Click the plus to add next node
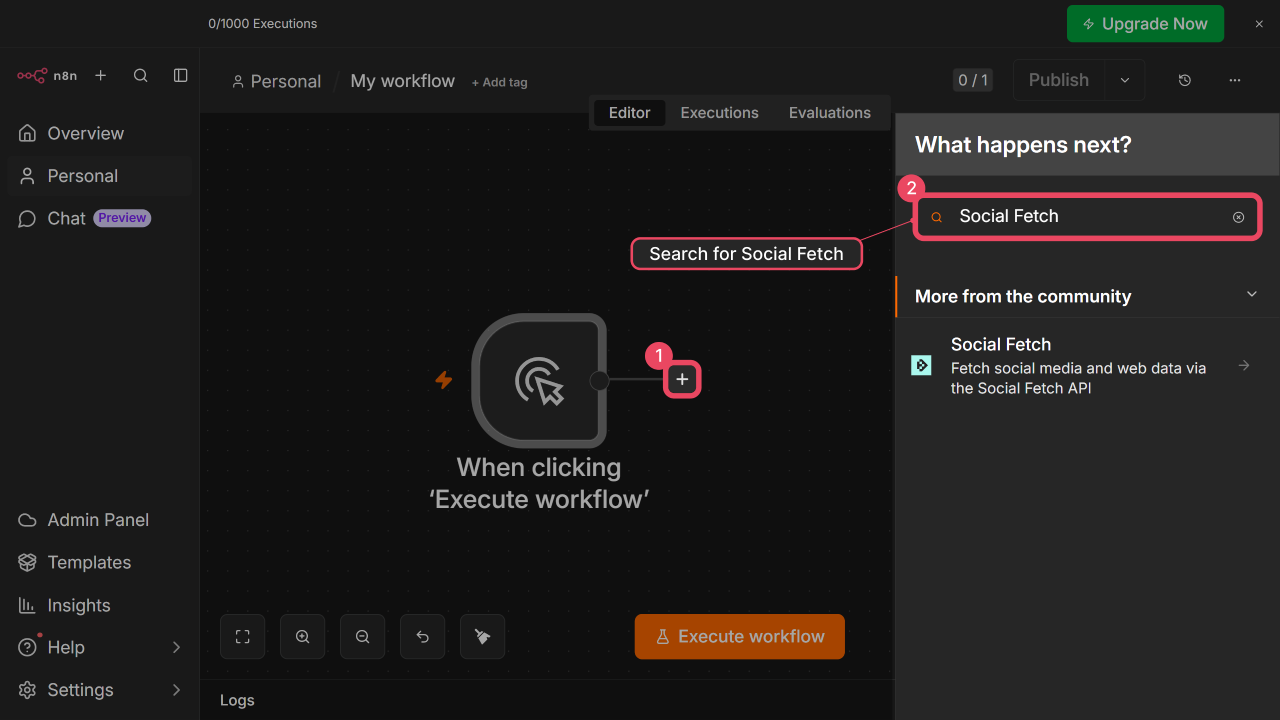1280x720 pixels. pyautogui.click(x=682, y=380)
